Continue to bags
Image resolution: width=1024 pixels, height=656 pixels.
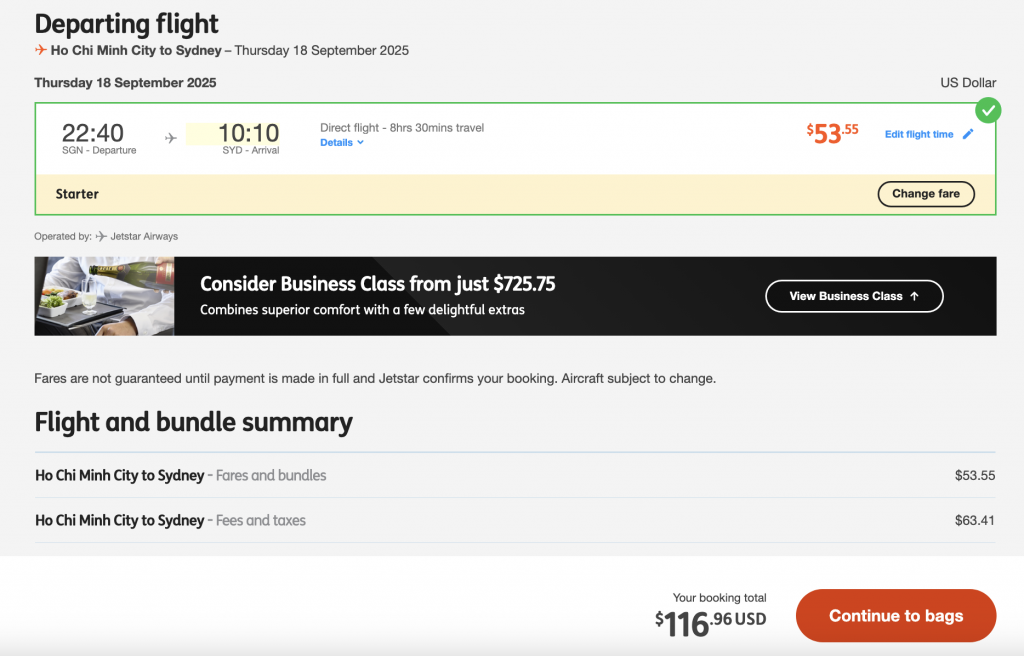[896, 615]
